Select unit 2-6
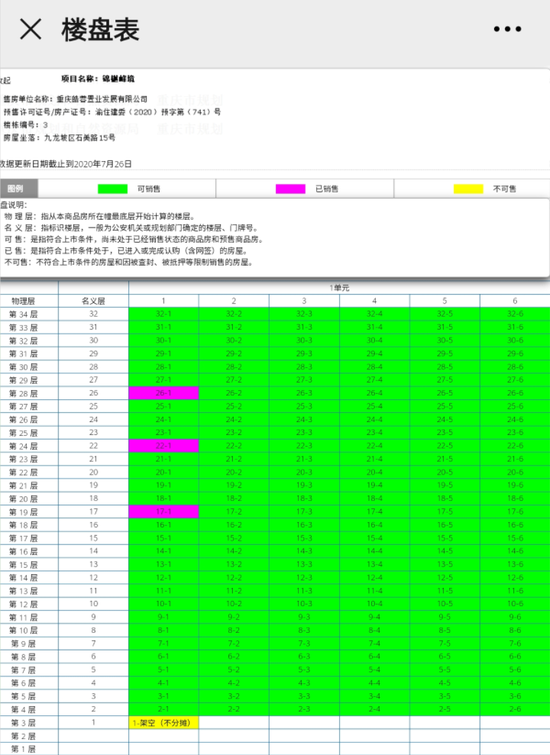The width and height of the screenshot is (550, 755). click(515, 709)
